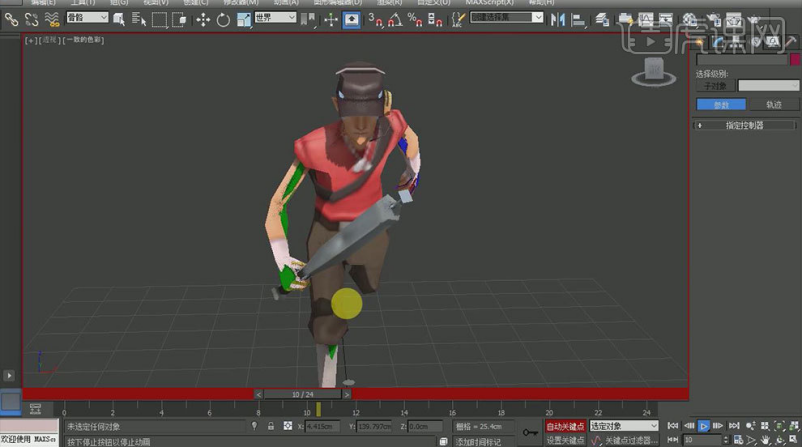Click the ViewCube in viewport
This screenshot has height=448, width=803.
click(654, 72)
